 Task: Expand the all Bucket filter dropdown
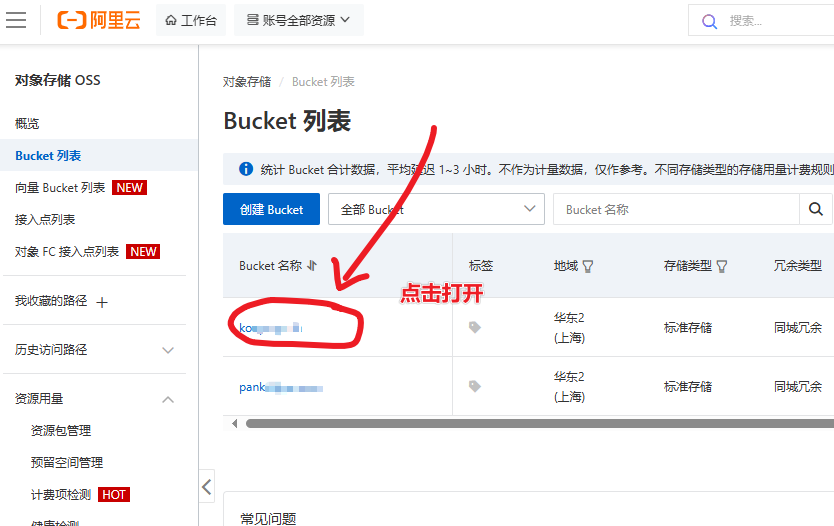435,209
